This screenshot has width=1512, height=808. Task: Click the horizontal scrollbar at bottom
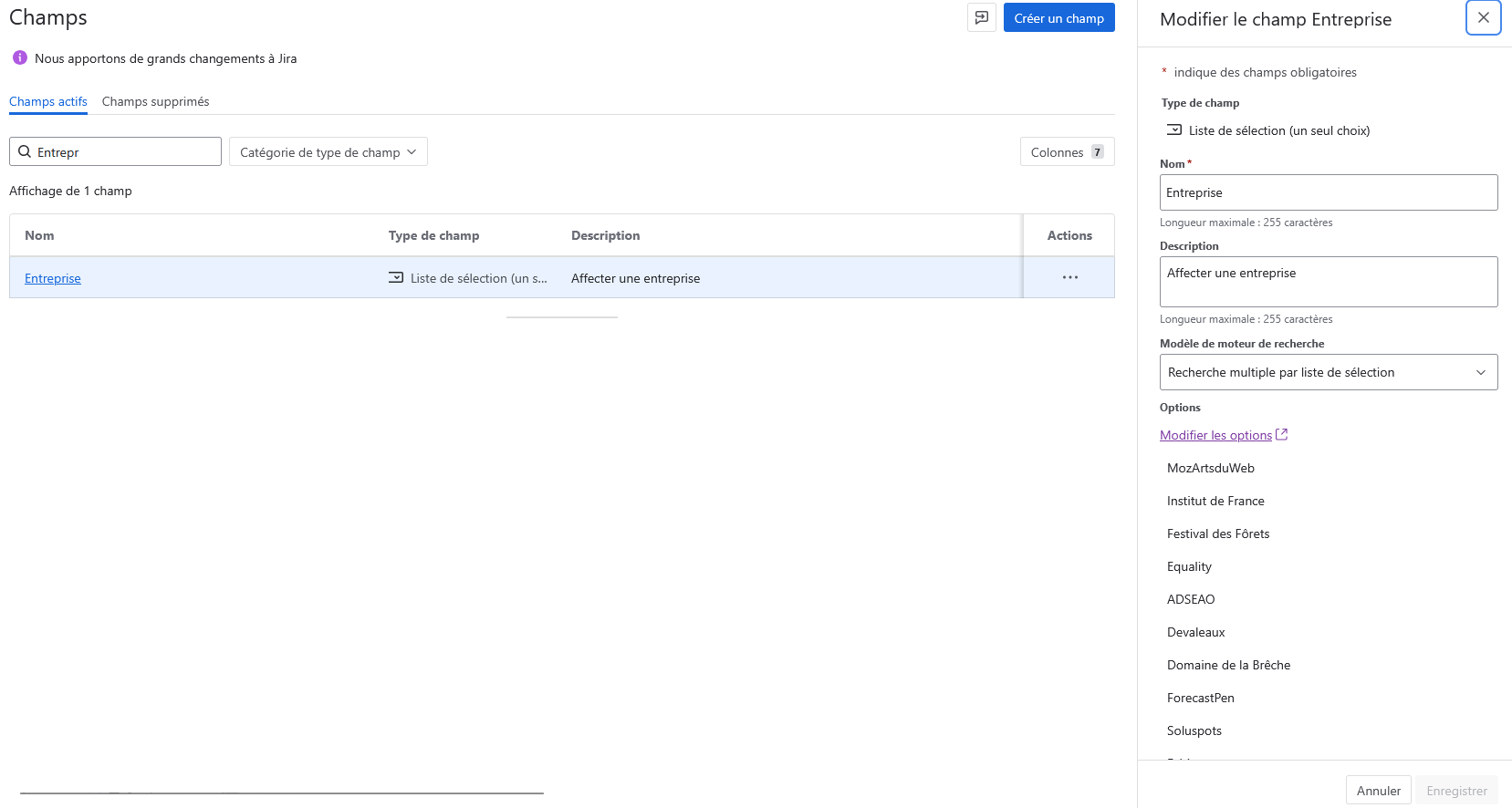pos(281,793)
